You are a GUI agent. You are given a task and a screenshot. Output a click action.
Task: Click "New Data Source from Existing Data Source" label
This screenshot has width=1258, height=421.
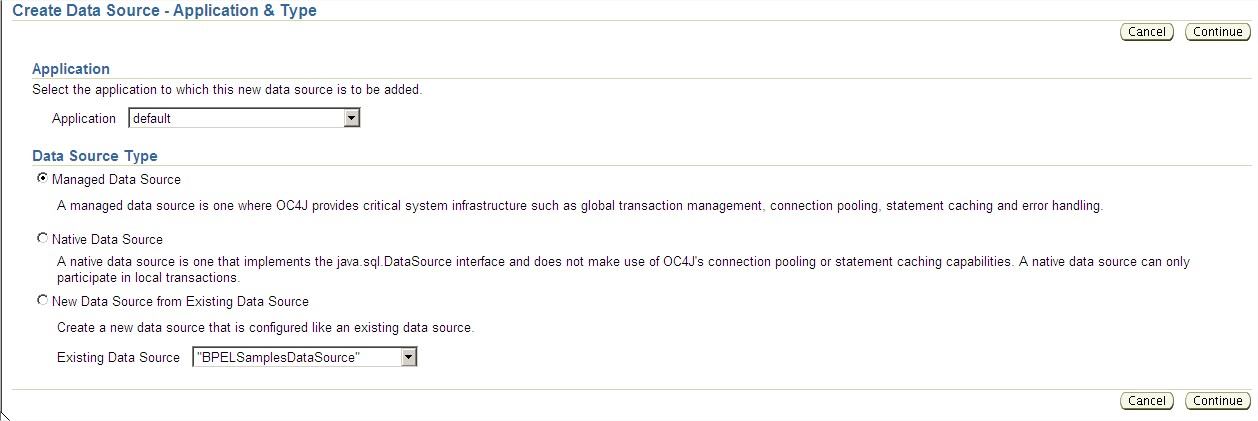tap(180, 301)
